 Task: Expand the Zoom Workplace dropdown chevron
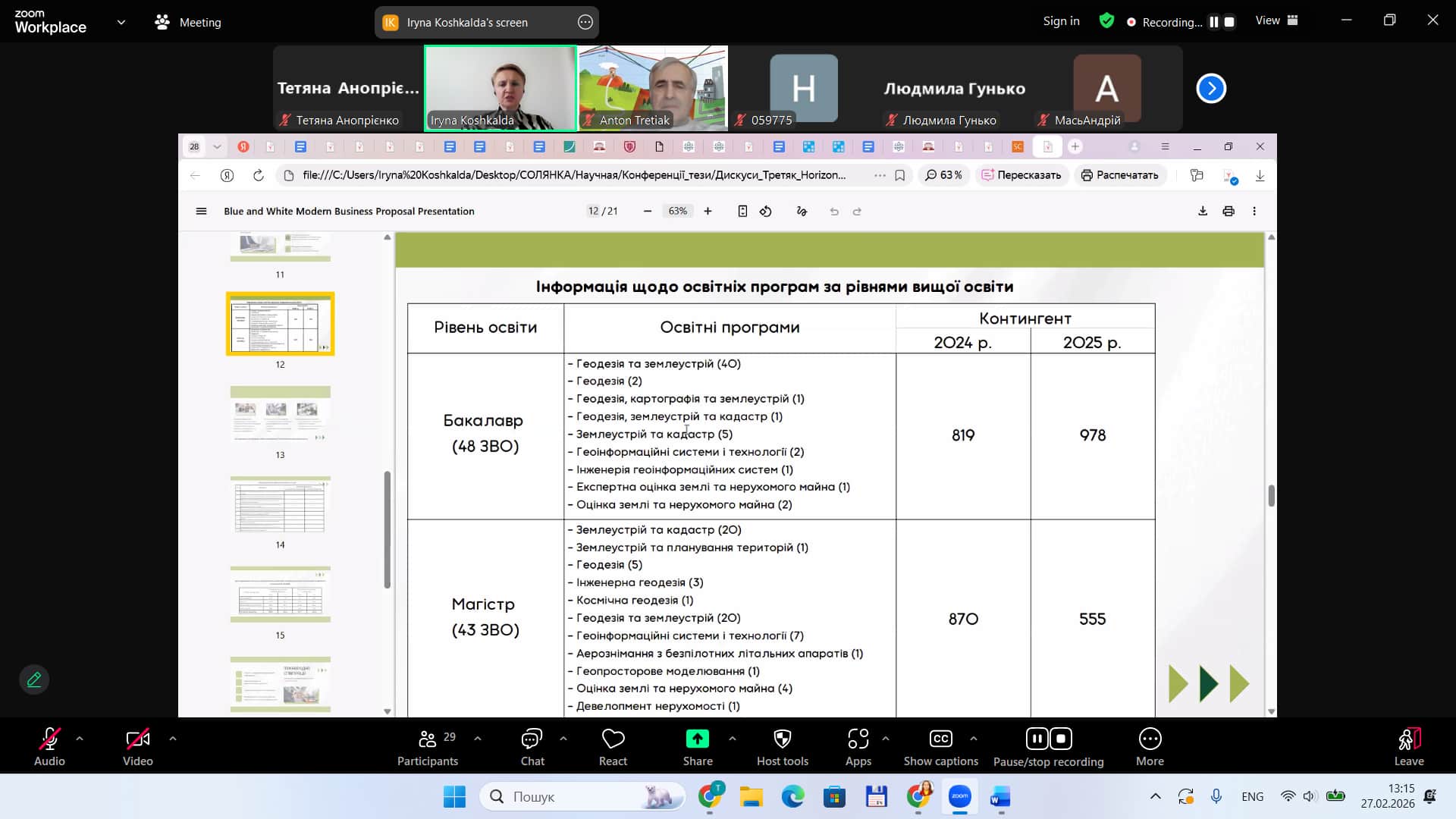pyautogui.click(x=121, y=23)
